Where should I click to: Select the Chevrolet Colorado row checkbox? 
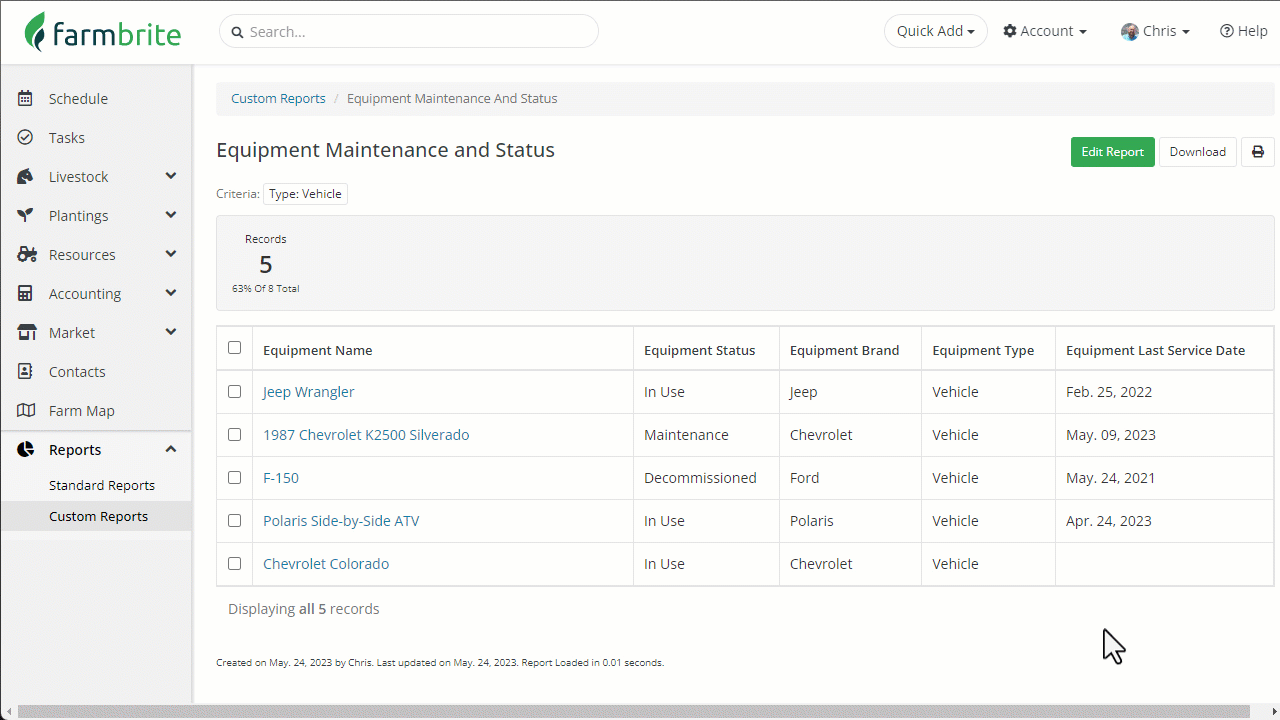[234, 564]
